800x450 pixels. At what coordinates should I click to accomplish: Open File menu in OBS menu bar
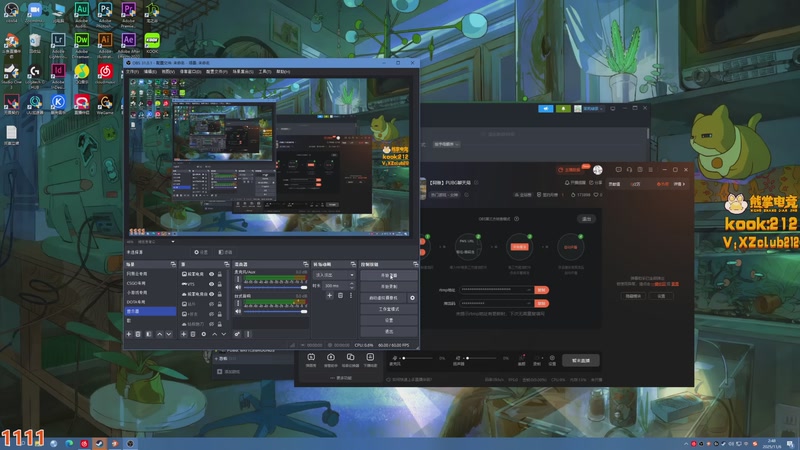point(132,72)
